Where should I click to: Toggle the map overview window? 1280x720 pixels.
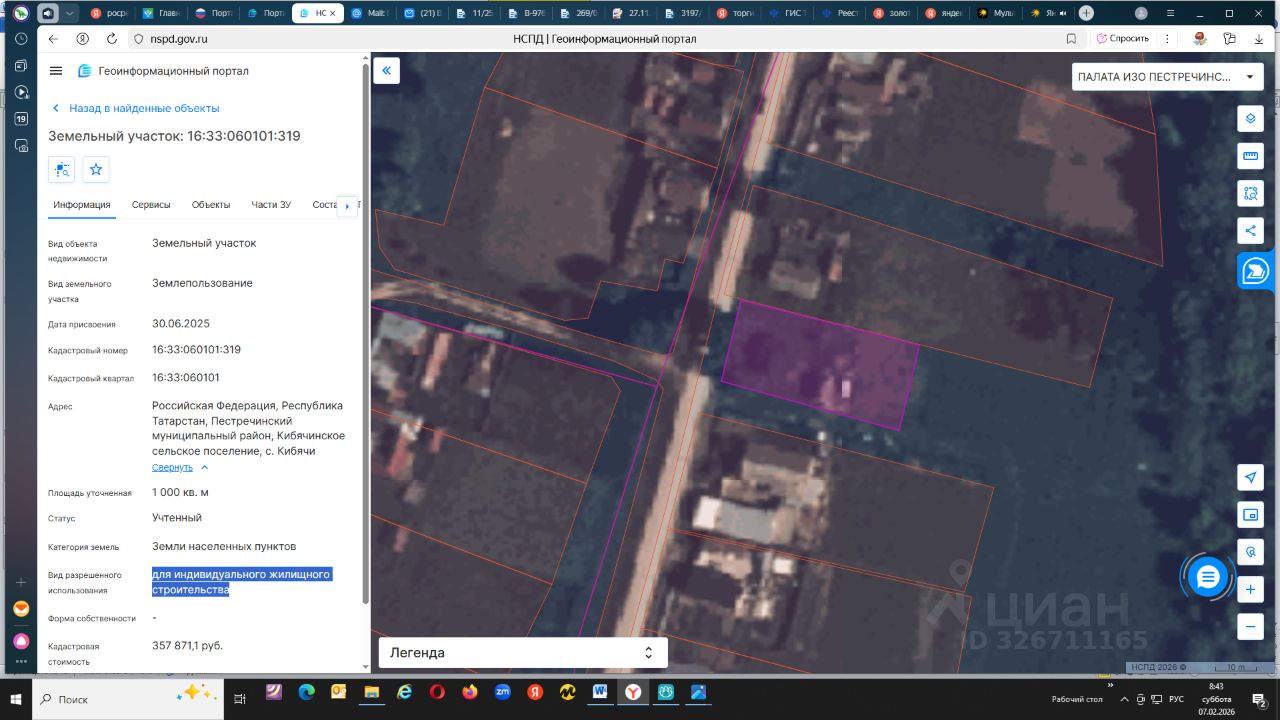pyautogui.click(x=1250, y=515)
